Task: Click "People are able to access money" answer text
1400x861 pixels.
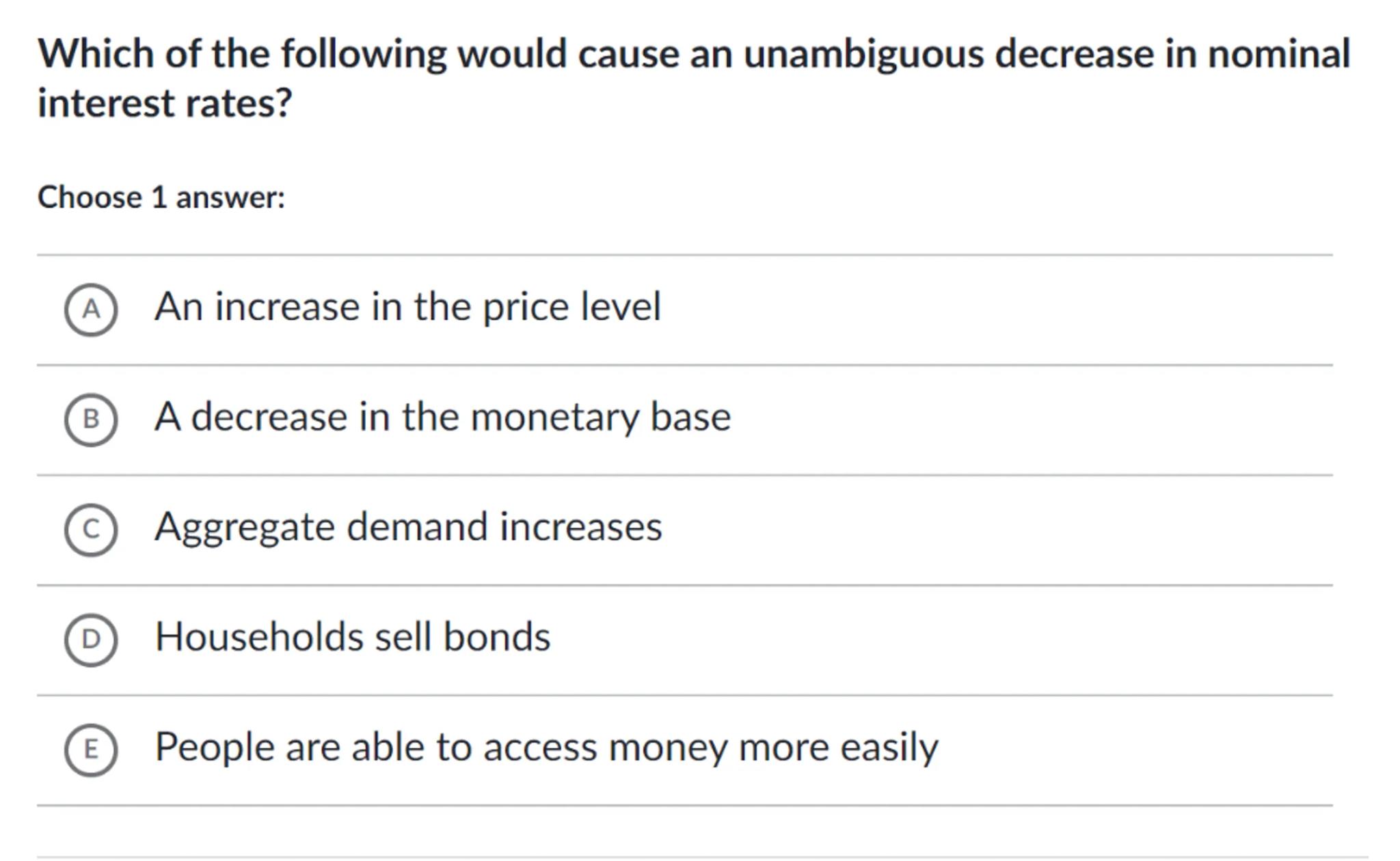Action: point(546,747)
